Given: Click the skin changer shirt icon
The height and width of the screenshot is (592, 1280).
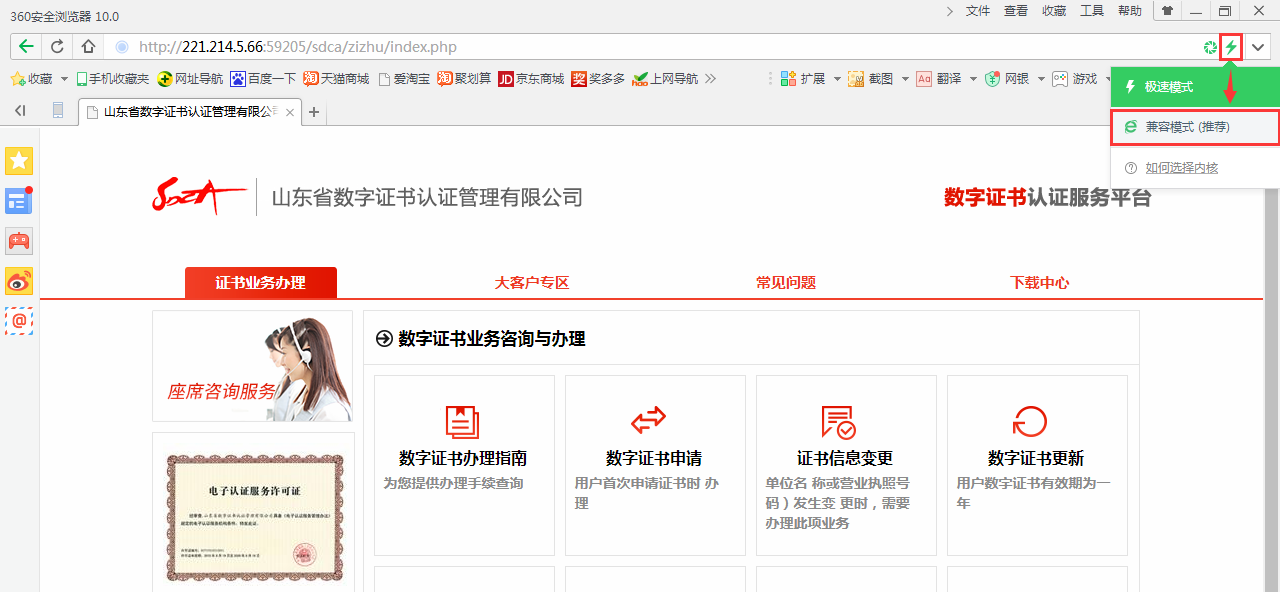Looking at the screenshot, I should (1167, 11).
